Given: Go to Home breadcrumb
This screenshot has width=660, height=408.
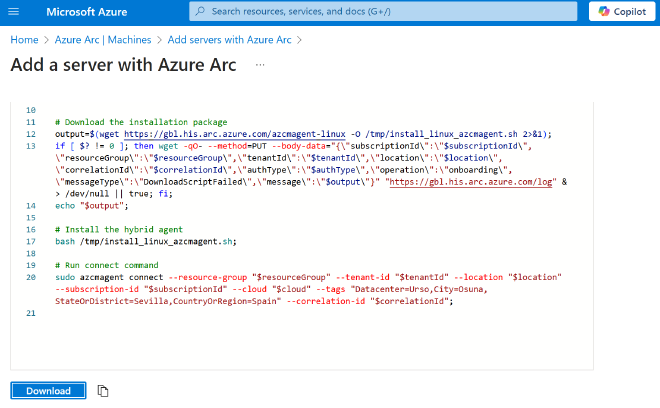Looking at the screenshot, I should [24, 40].
